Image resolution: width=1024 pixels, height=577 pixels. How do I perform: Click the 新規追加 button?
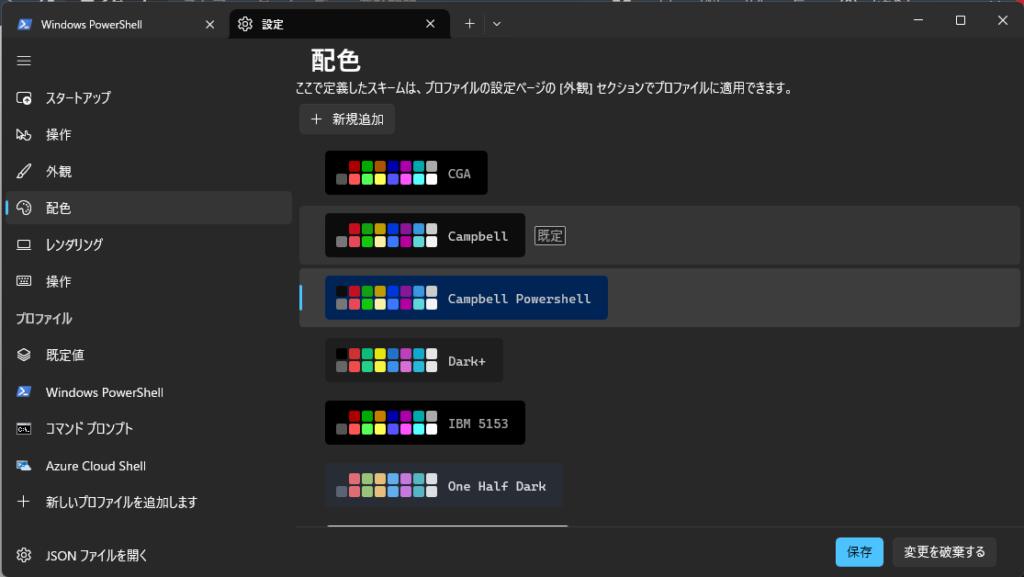point(347,119)
